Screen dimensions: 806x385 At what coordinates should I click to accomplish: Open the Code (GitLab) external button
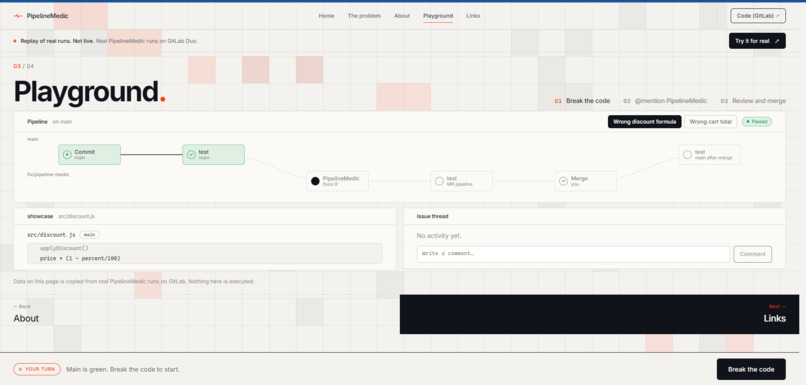click(758, 16)
